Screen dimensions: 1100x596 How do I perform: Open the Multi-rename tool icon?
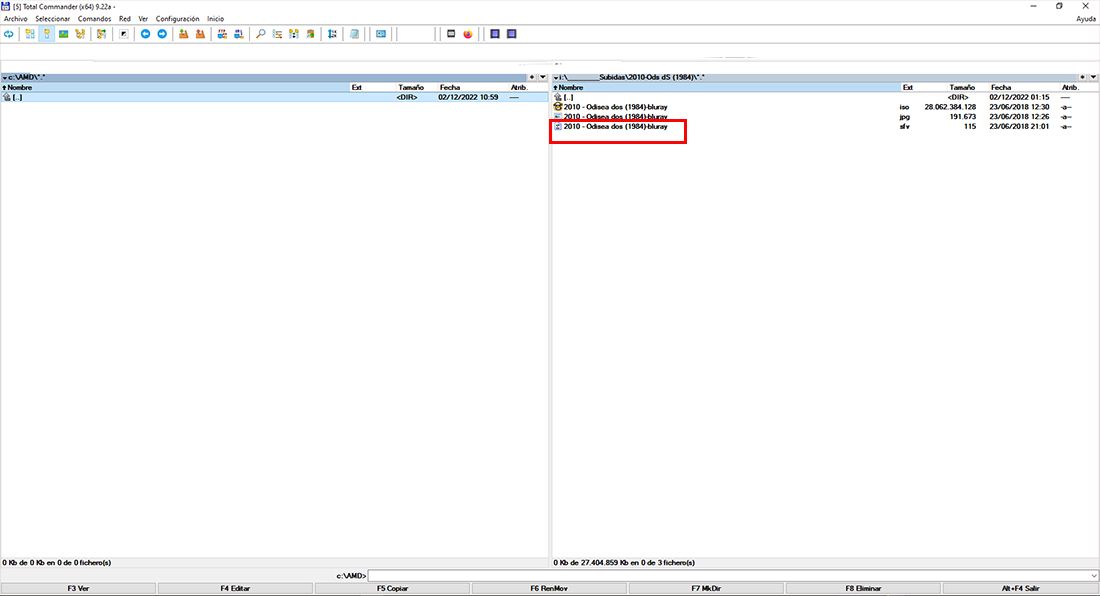[x=277, y=34]
